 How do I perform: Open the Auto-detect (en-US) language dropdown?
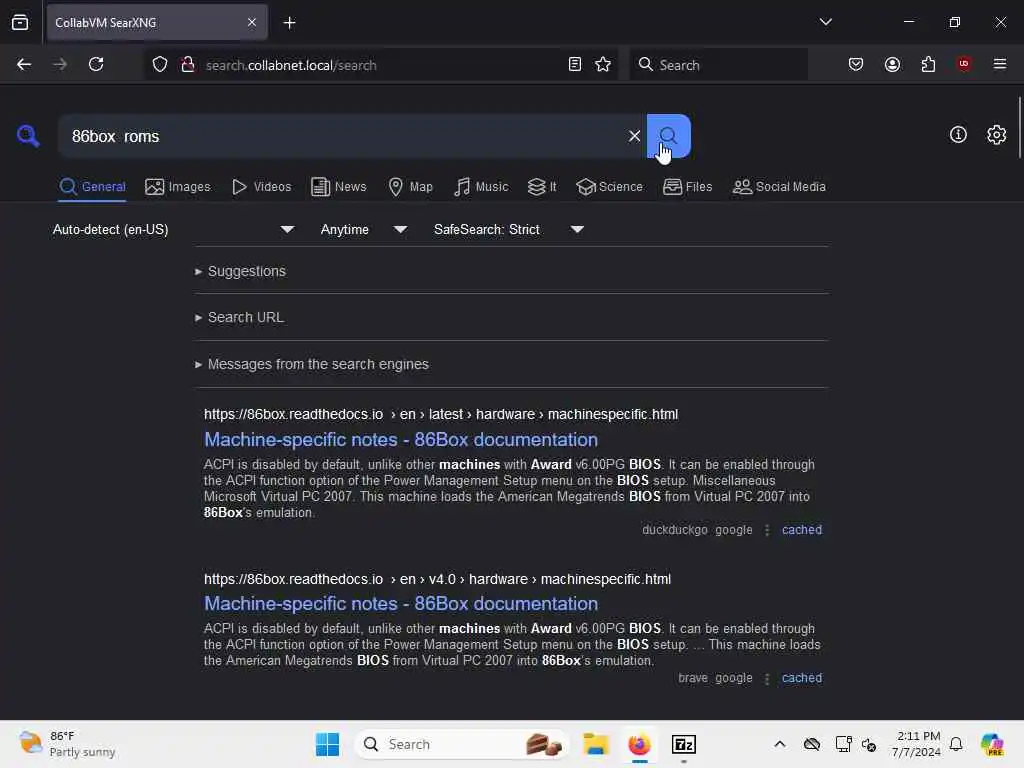pos(173,229)
